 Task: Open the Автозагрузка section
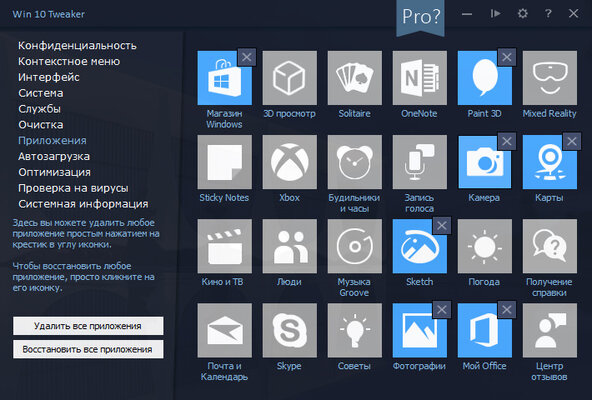[54, 156]
